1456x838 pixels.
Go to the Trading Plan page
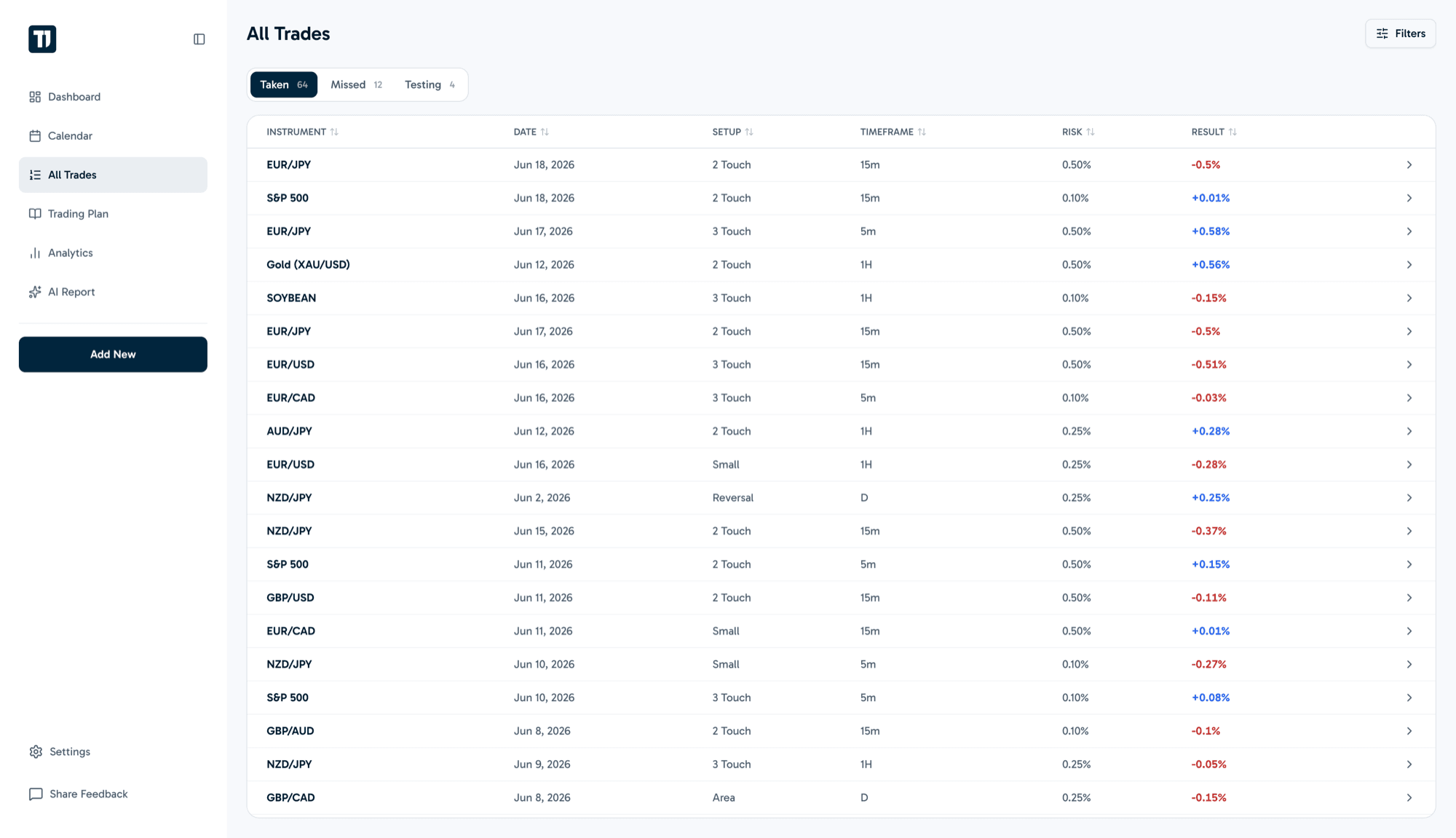pos(113,214)
